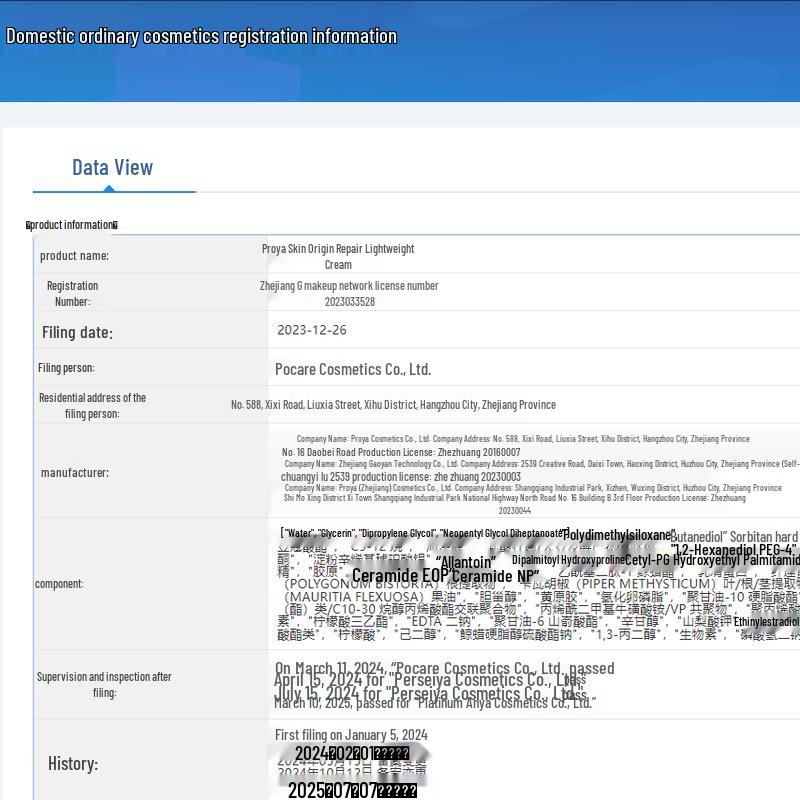Select 'Polydimethylsiloxane' in the component field
Screen dimensions: 800x800
pyautogui.click(x=619, y=536)
